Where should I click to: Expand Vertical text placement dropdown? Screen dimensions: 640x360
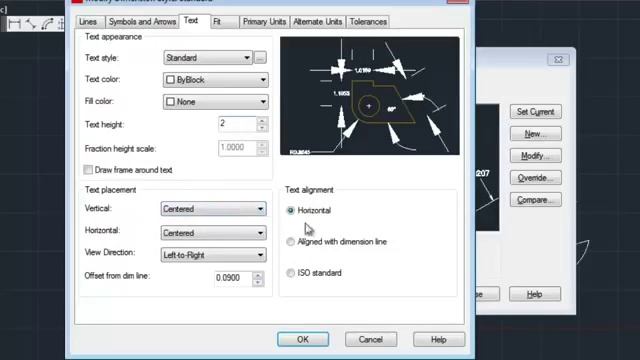click(213, 209)
